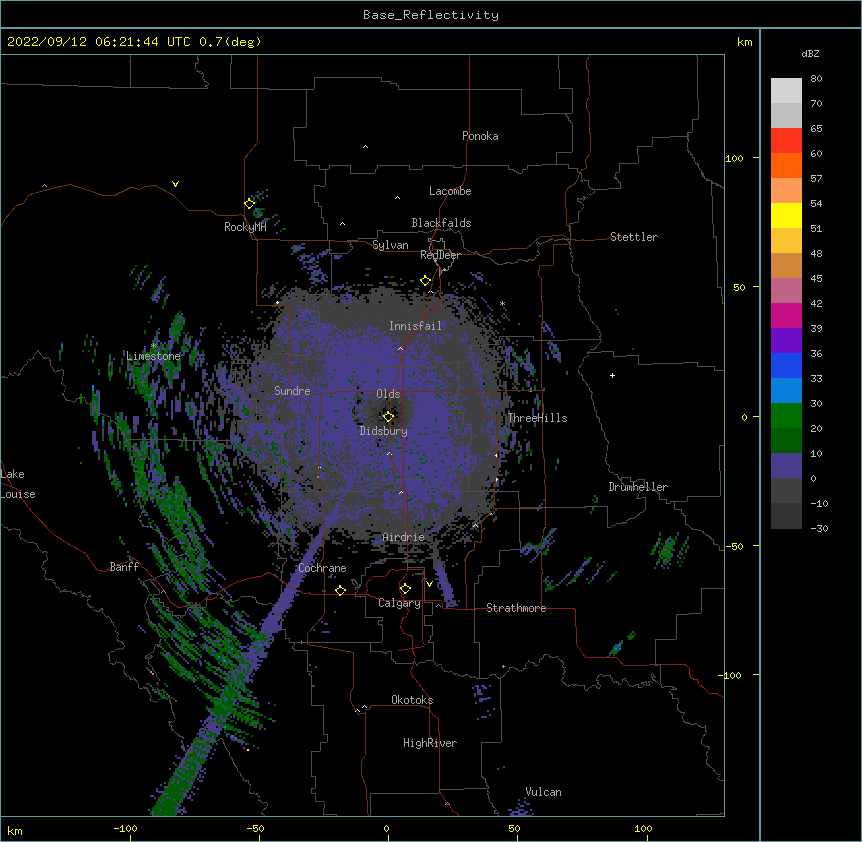Click the yellow radar site marker at Didsbury

[388, 417]
